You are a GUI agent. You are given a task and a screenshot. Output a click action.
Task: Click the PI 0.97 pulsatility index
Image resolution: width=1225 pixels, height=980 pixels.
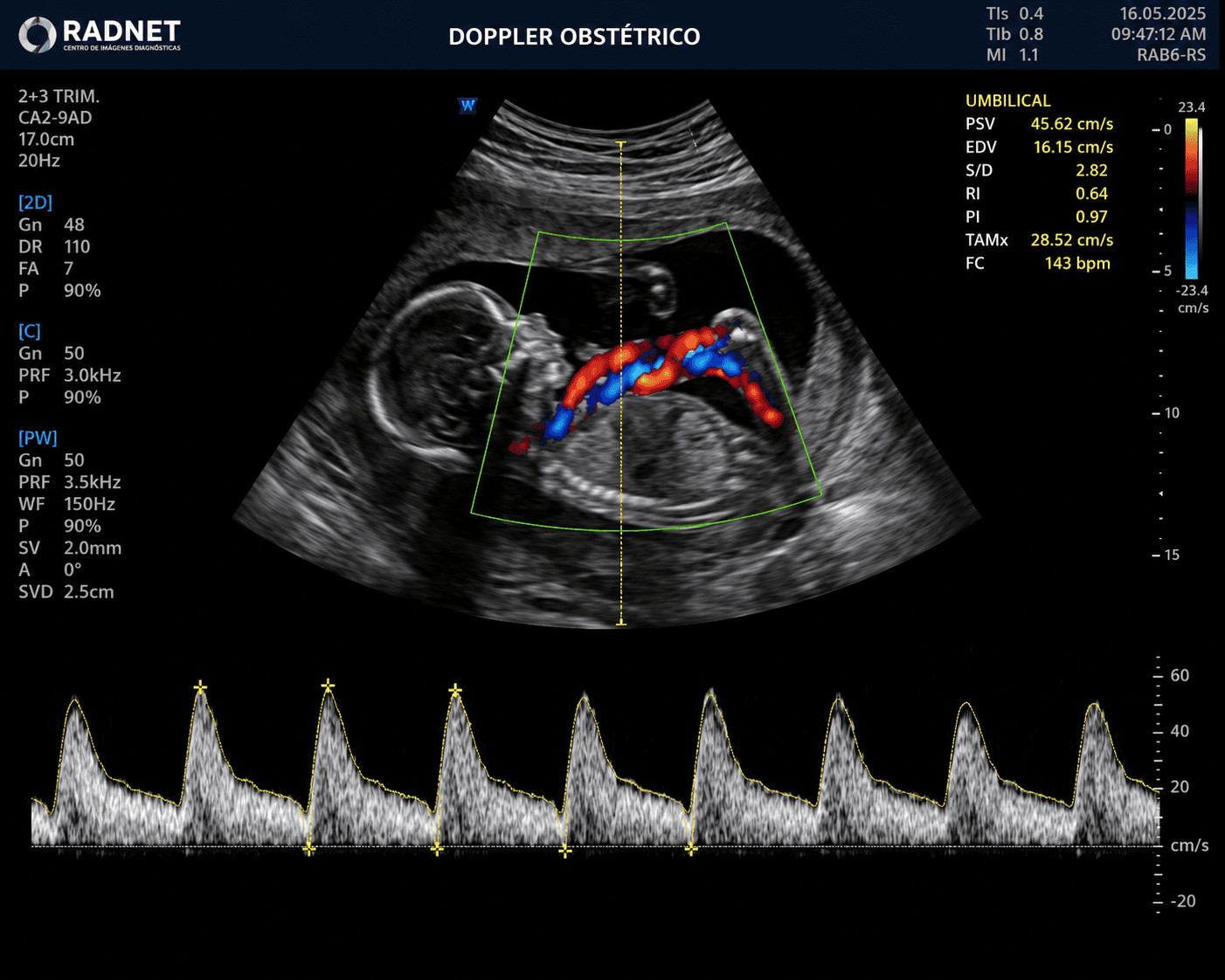click(x=1036, y=217)
